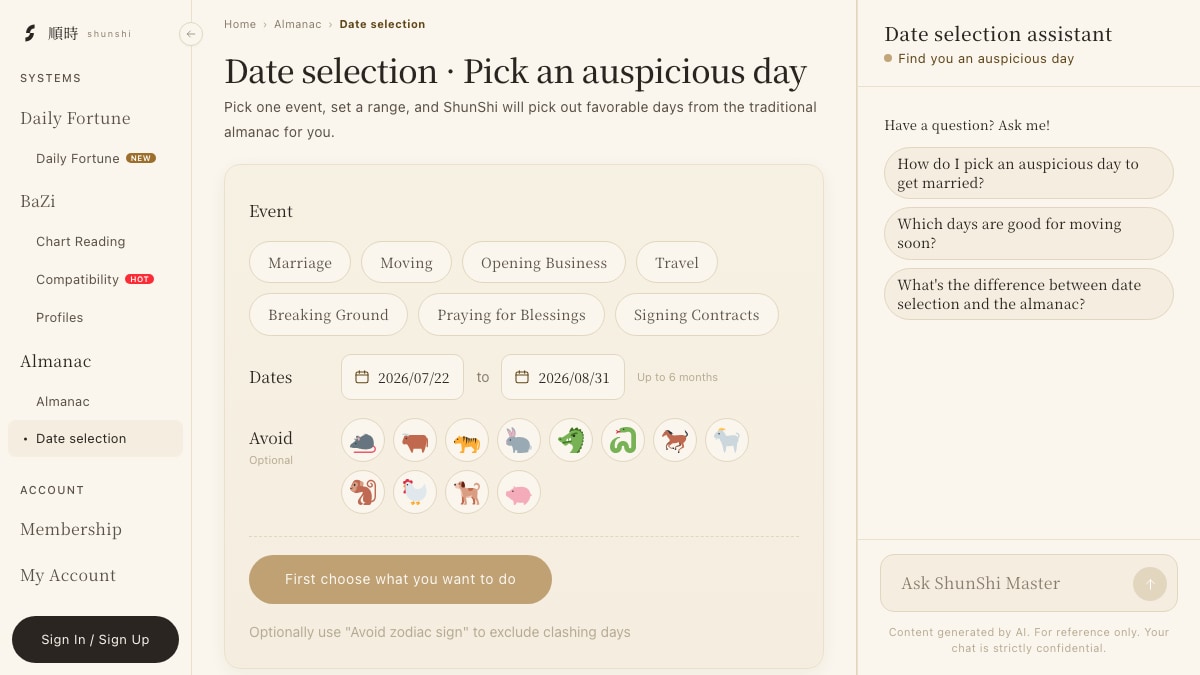Click the send arrow in chat box

(x=1150, y=584)
